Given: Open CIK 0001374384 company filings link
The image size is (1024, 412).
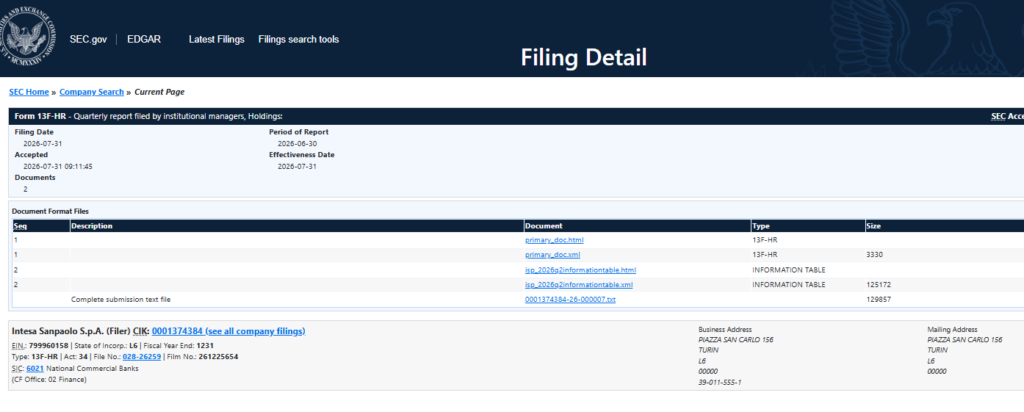Looking at the screenshot, I should tap(229, 331).
